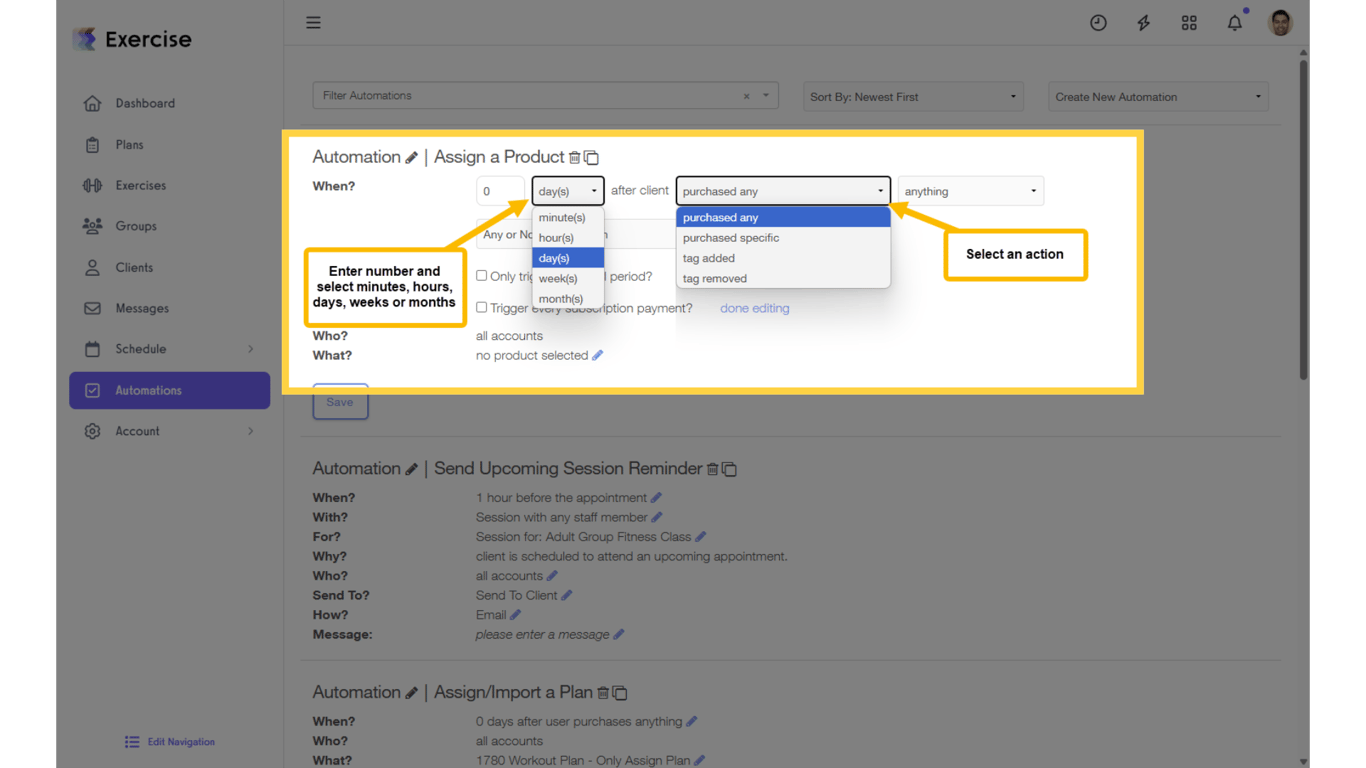Delete the Assign a Product automation

tap(576, 157)
